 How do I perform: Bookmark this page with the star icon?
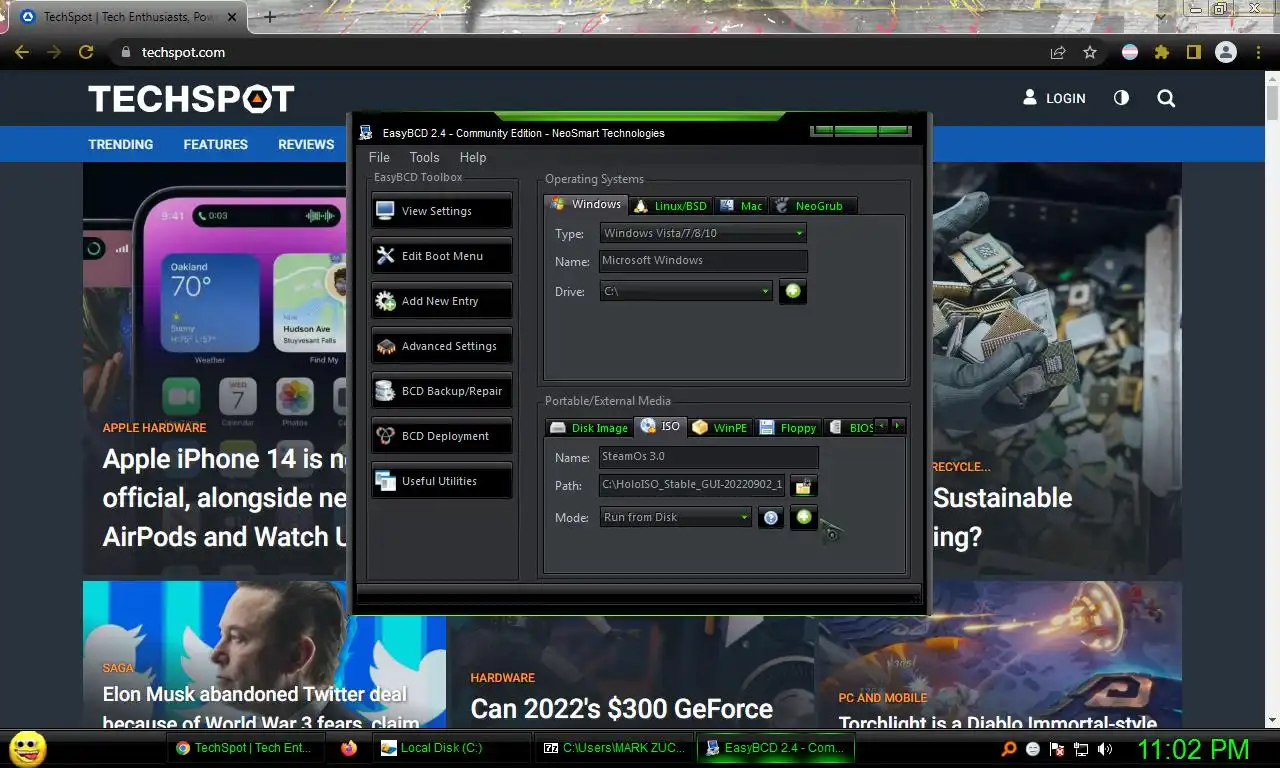tap(1090, 52)
